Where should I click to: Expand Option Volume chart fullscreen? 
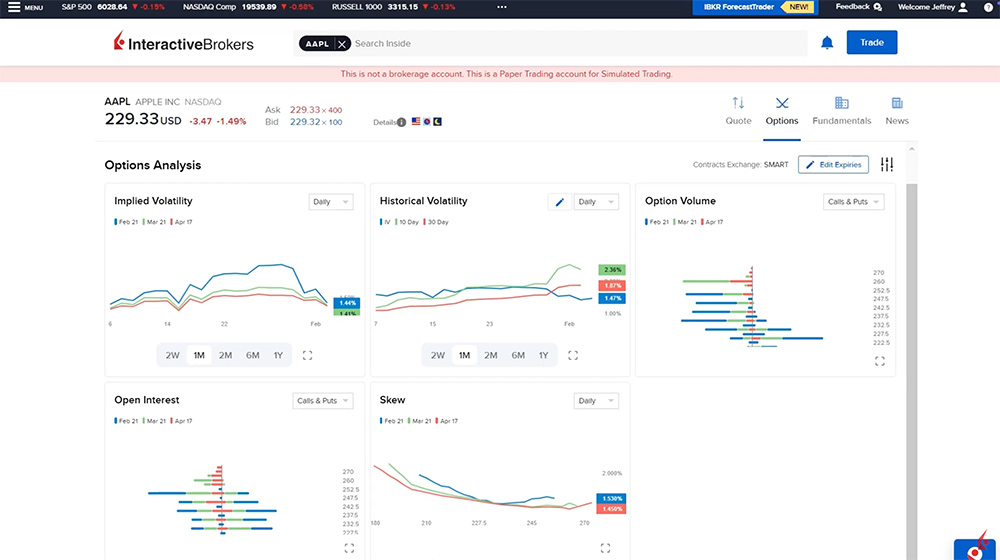click(879, 361)
